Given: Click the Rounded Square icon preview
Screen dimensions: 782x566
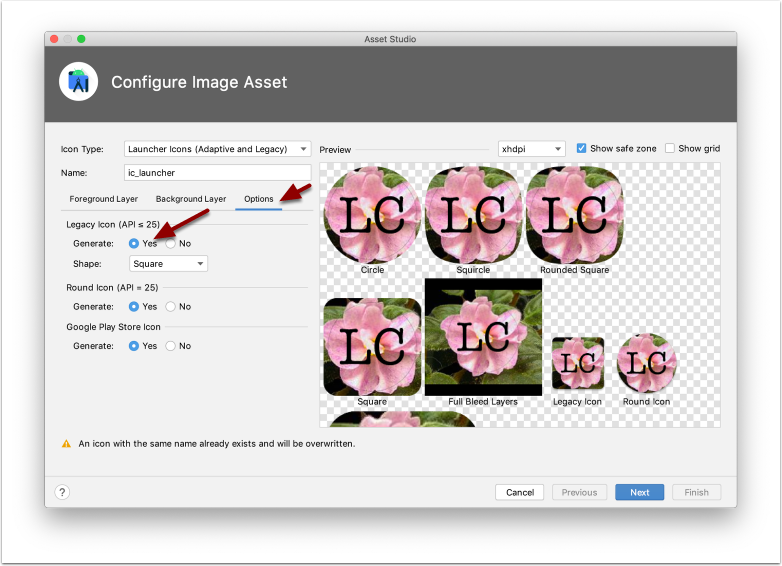Looking at the screenshot, I should [x=573, y=214].
